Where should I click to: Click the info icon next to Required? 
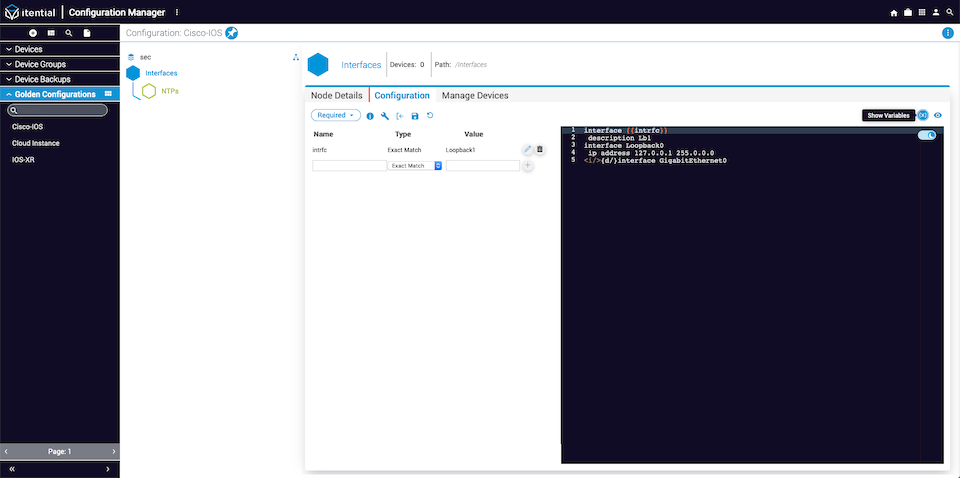(370, 116)
